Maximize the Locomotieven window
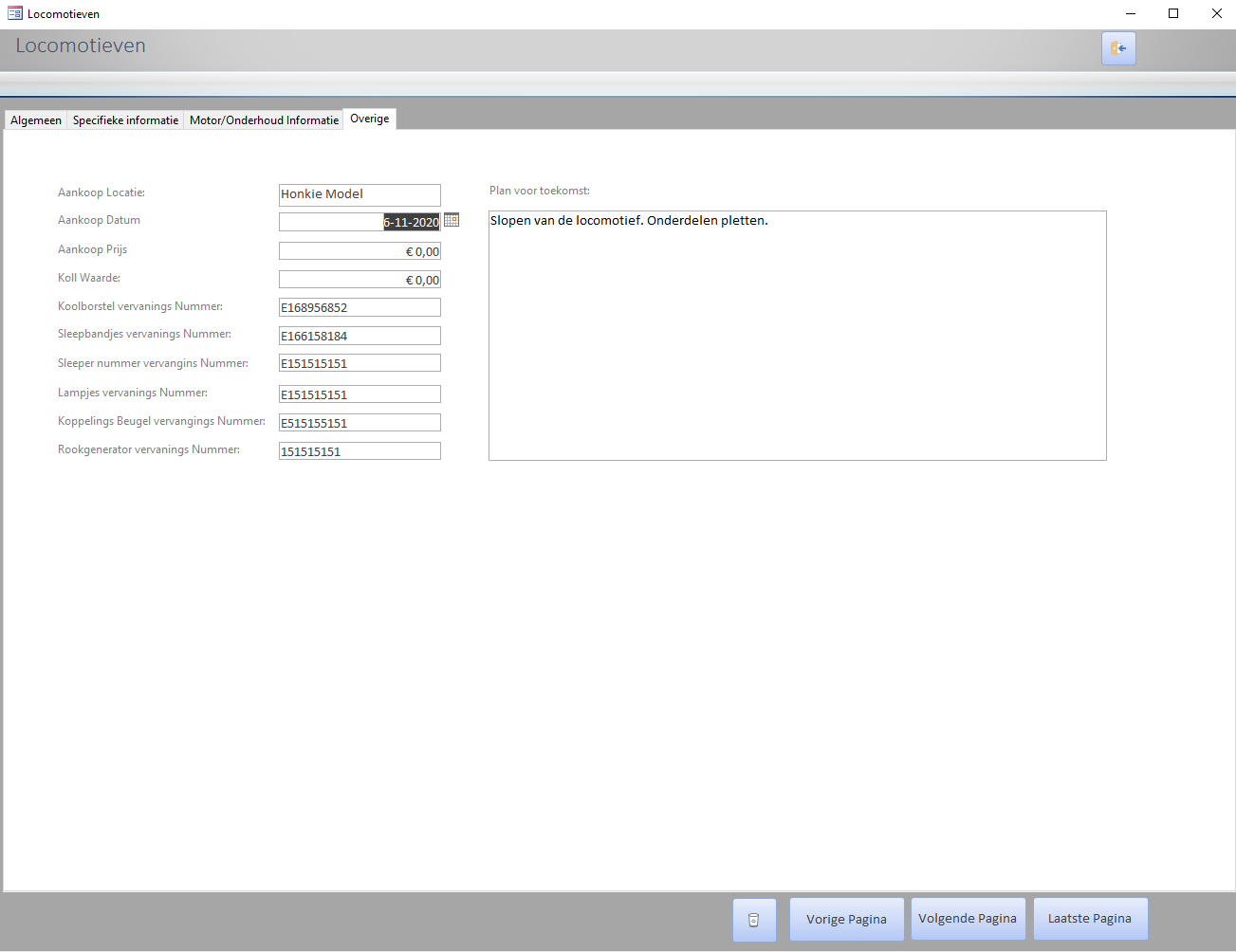1236x952 pixels. click(1173, 13)
